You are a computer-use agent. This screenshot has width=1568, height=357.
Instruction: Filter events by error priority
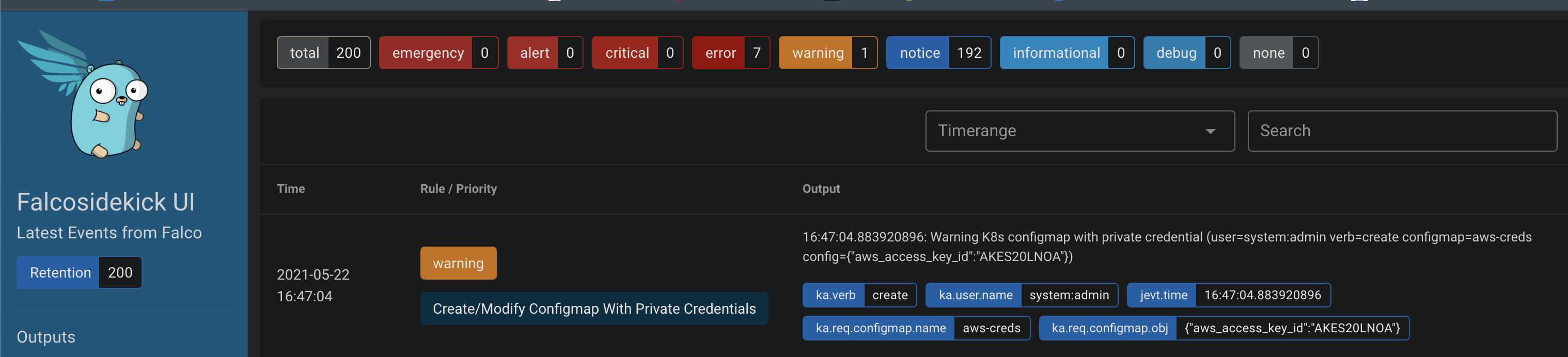coord(730,53)
